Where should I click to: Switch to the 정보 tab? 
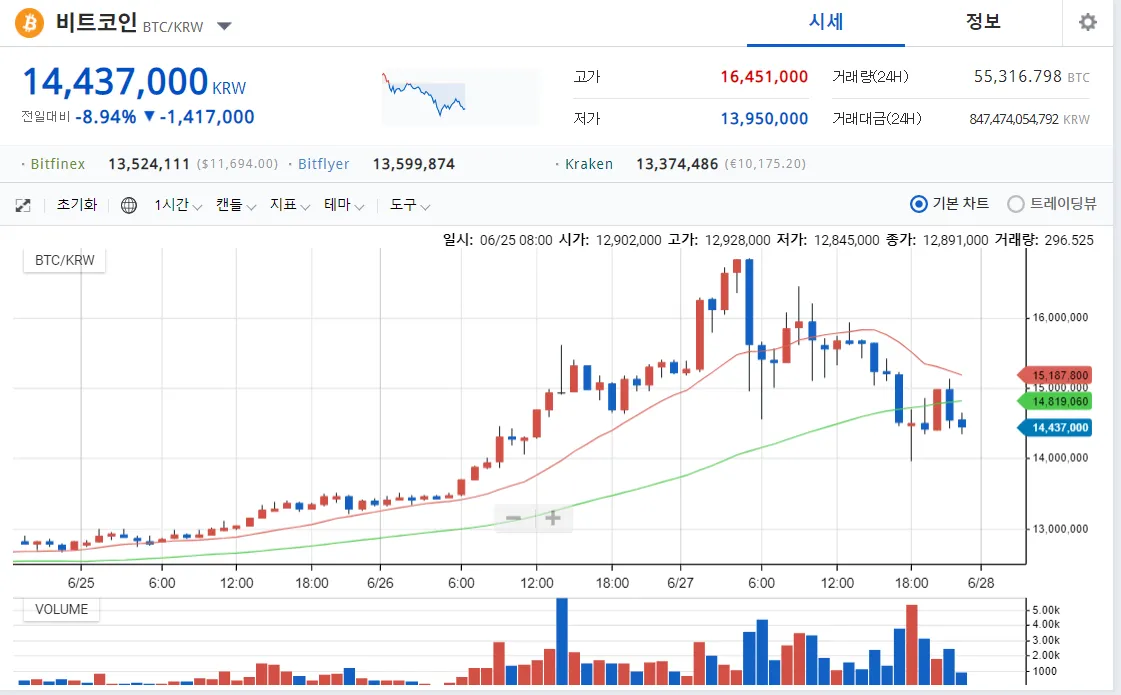tap(983, 22)
